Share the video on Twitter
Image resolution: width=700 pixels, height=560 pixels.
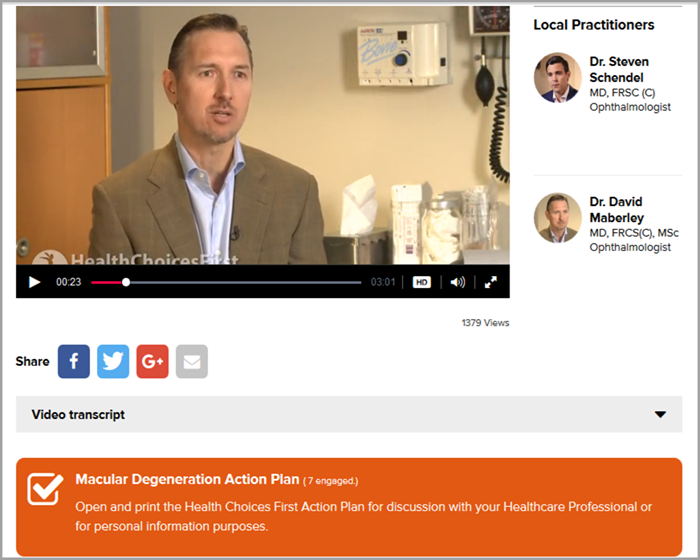tap(113, 361)
